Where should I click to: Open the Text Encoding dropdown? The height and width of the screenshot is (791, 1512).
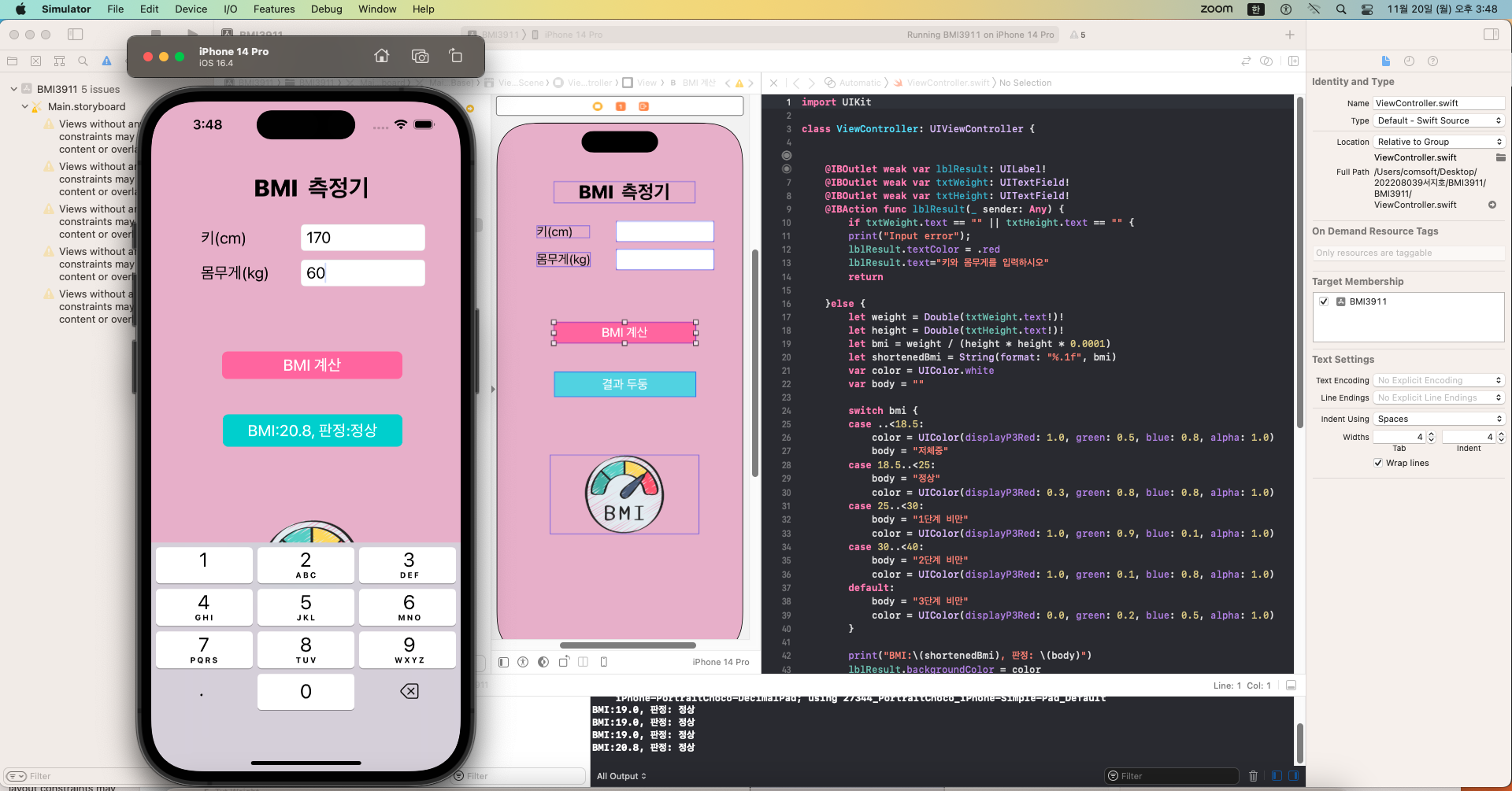[x=1439, y=380]
